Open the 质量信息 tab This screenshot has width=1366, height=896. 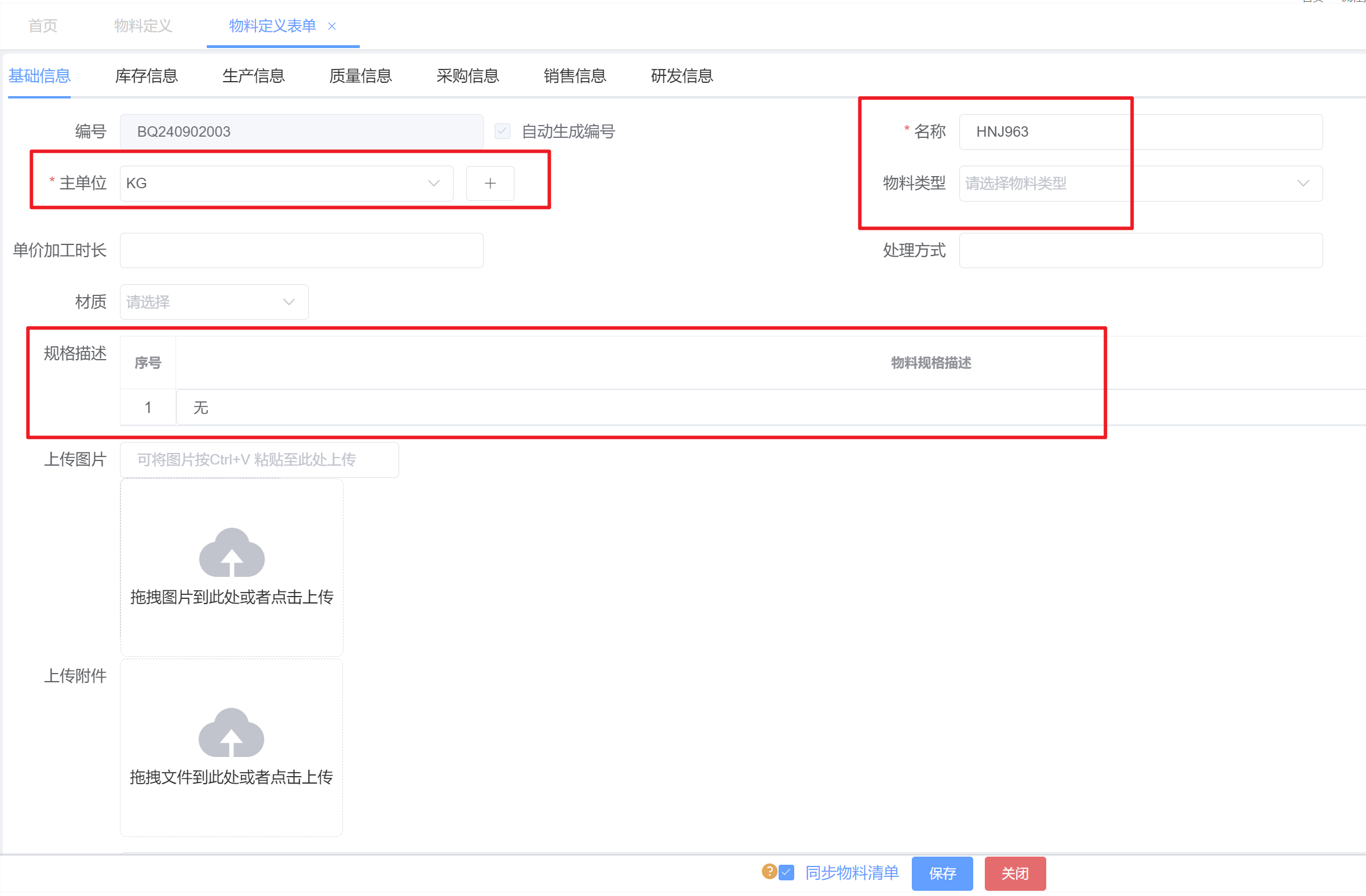click(361, 76)
